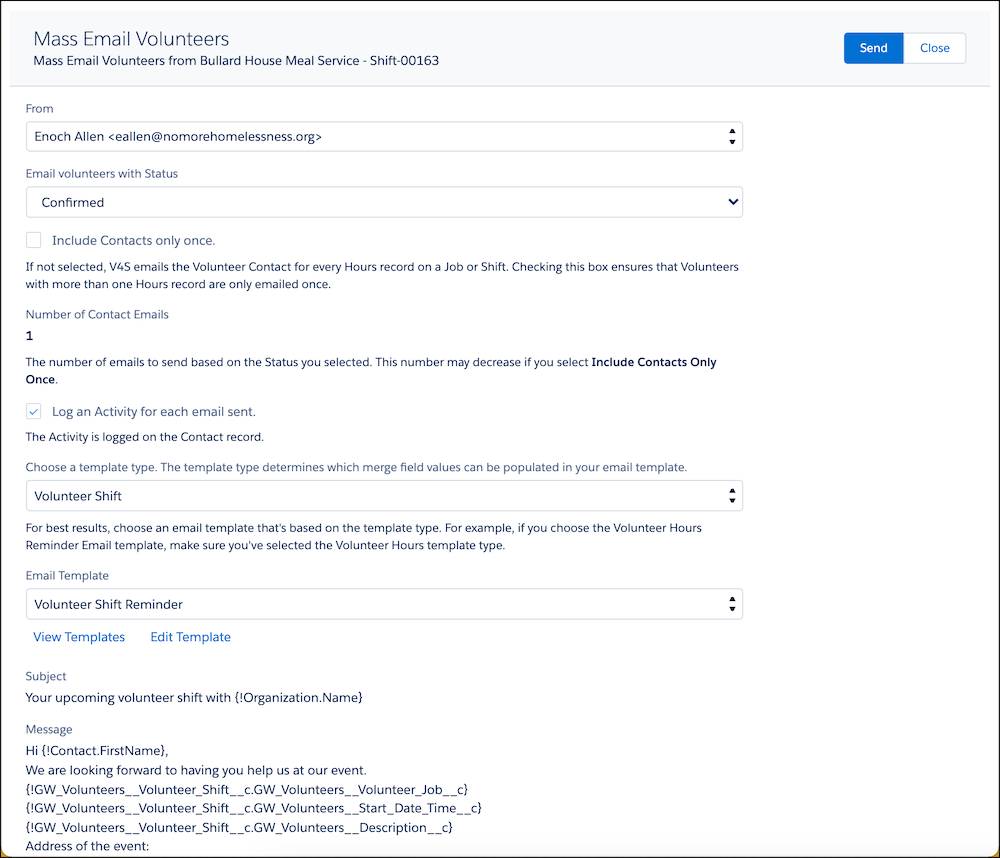Click the up-down arrows on template type field

(733, 496)
